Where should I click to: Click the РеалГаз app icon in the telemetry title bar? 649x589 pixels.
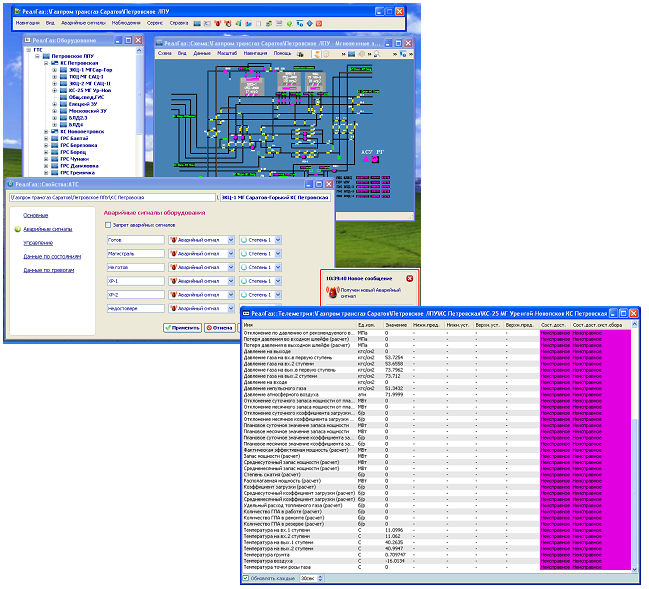[247, 313]
